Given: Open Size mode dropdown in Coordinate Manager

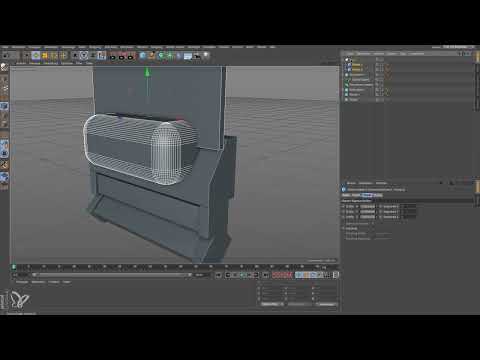Looking at the screenshot, I should (299, 304).
